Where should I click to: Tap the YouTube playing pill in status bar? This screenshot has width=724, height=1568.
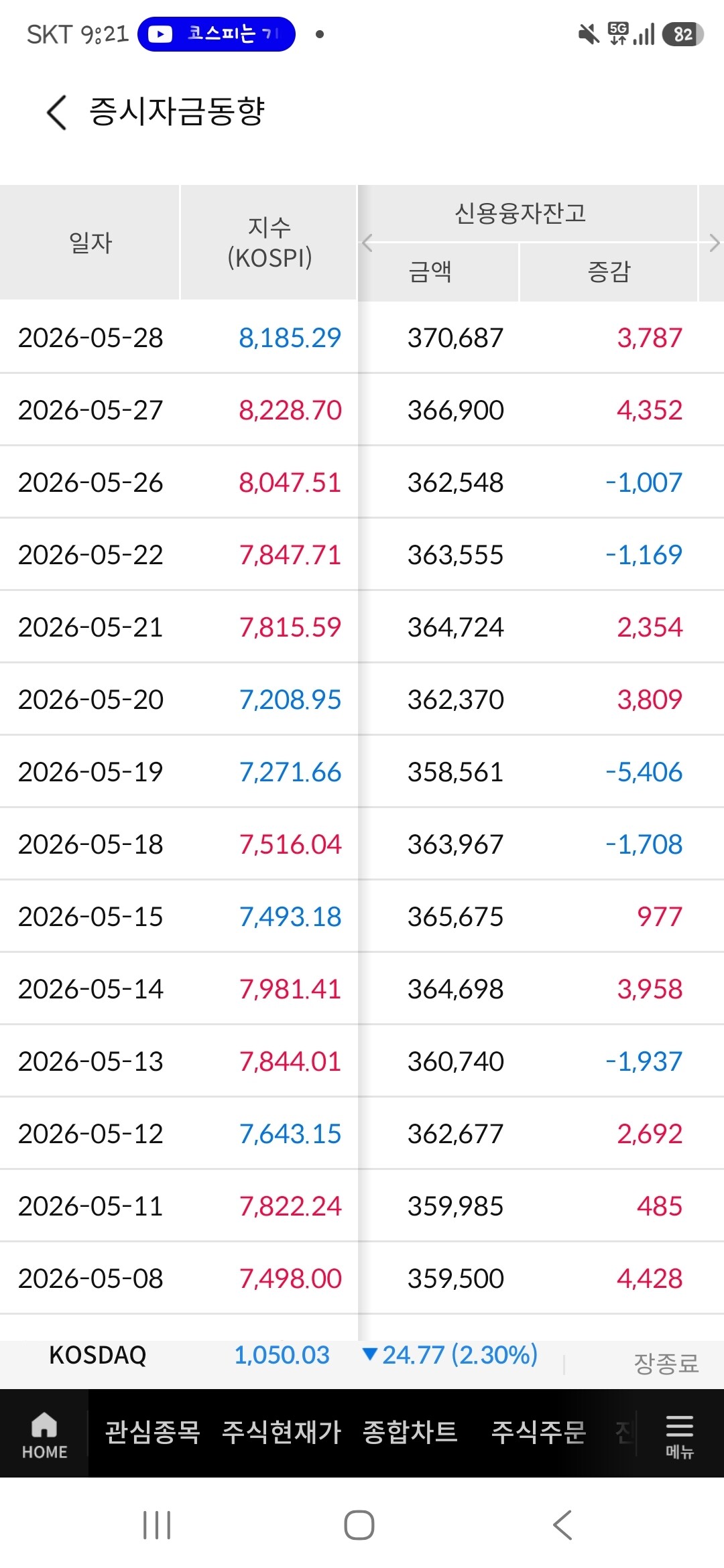click(x=217, y=34)
